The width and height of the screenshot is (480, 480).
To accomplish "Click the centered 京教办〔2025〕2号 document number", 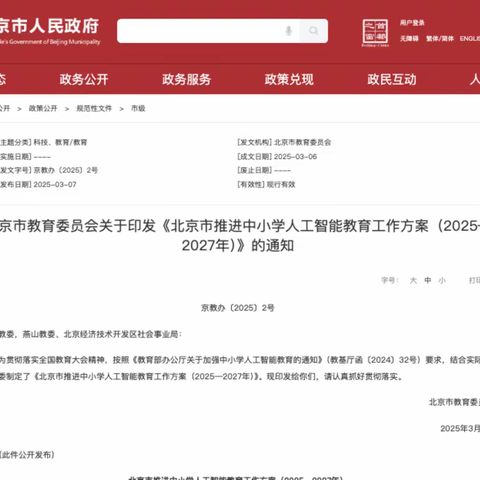I will pyautogui.click(x=238, y=308).
